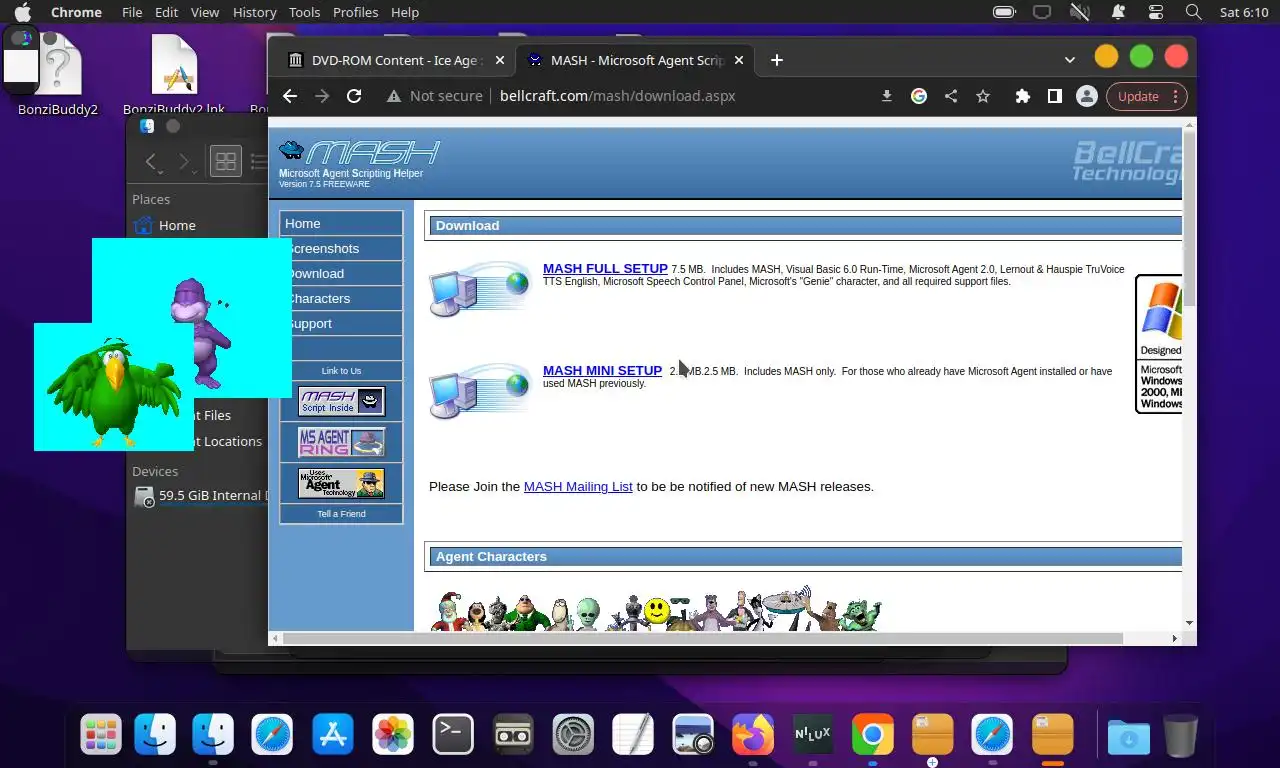Viewport: 1280px width, 768px height.
Task: Open the Chrome profile avatar
Action: [1086, 96]
